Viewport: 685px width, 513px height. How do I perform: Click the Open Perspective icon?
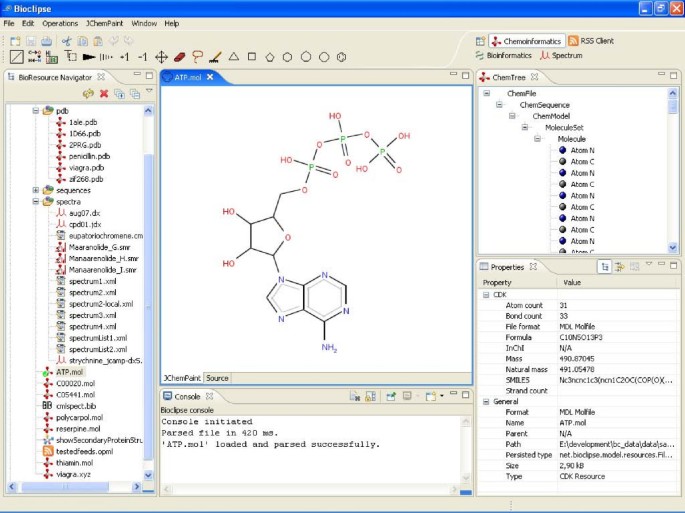(x=480, y=41)
